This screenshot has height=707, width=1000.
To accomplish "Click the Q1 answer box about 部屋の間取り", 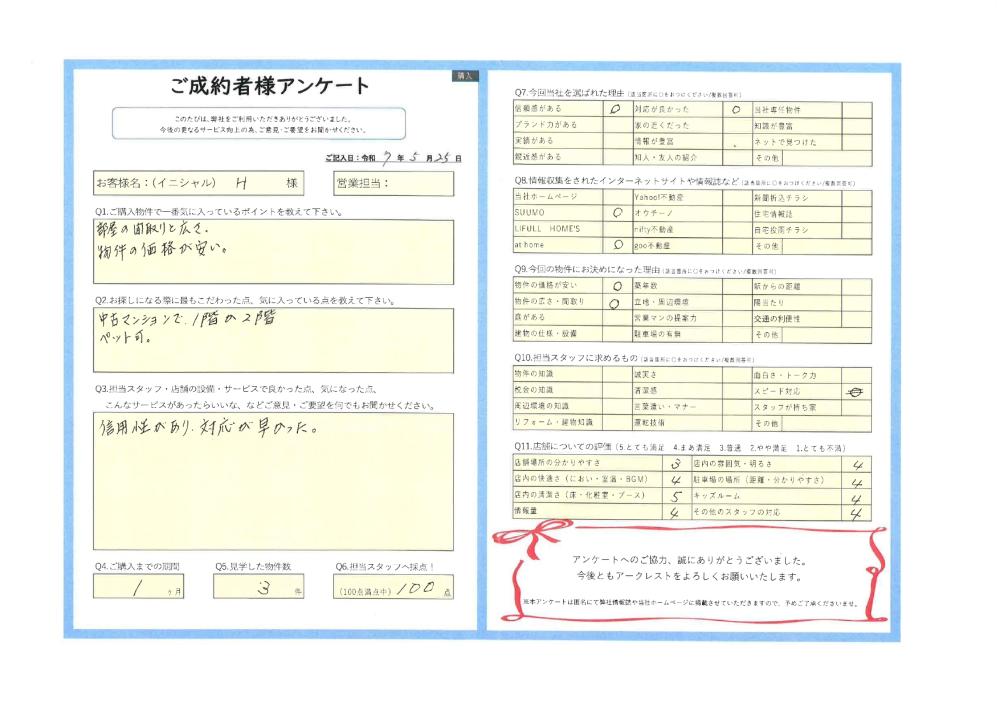I will [274, 252].
